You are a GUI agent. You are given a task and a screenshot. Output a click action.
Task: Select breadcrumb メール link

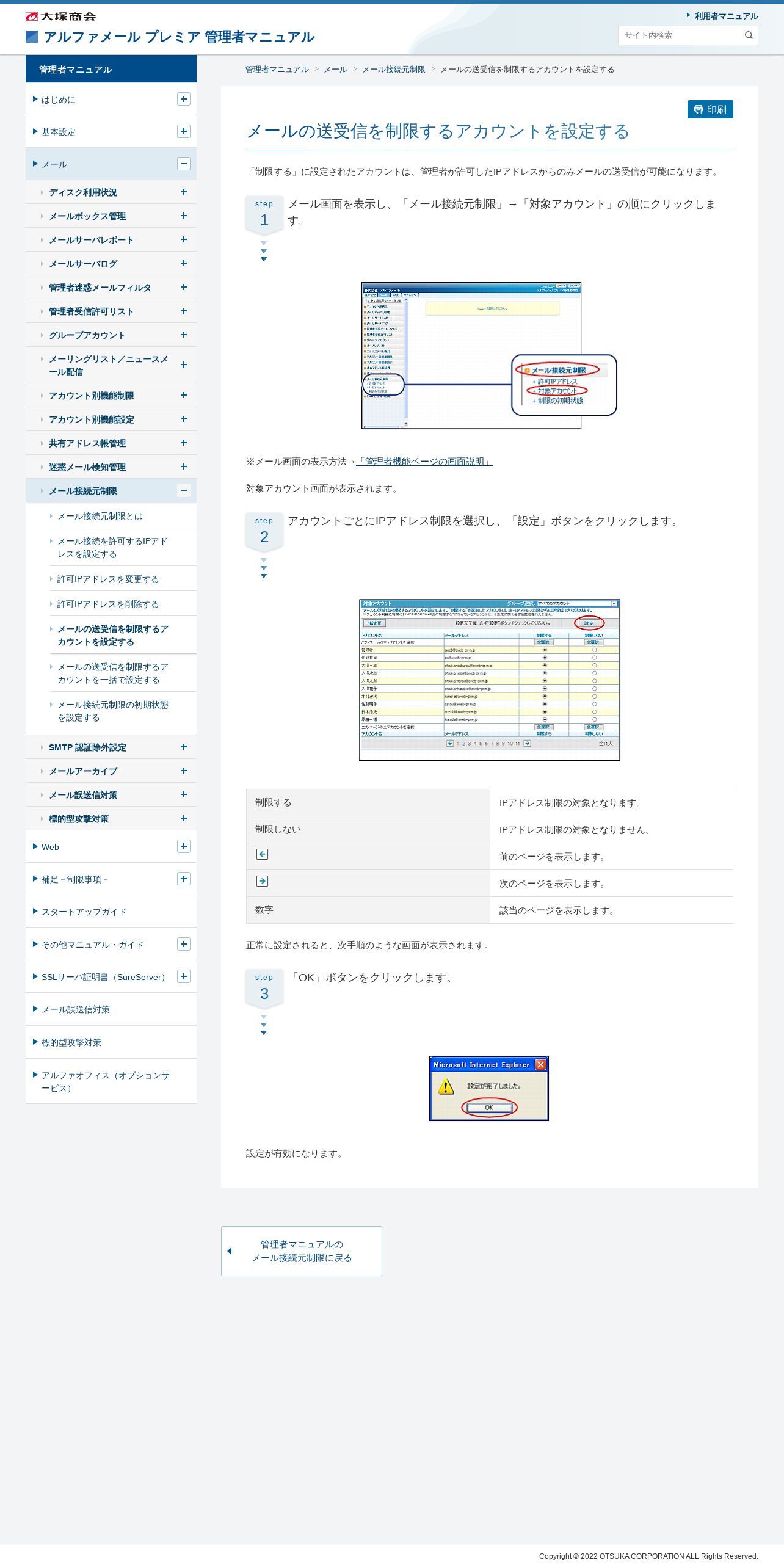pyautogui.click(x=335, y=70)
